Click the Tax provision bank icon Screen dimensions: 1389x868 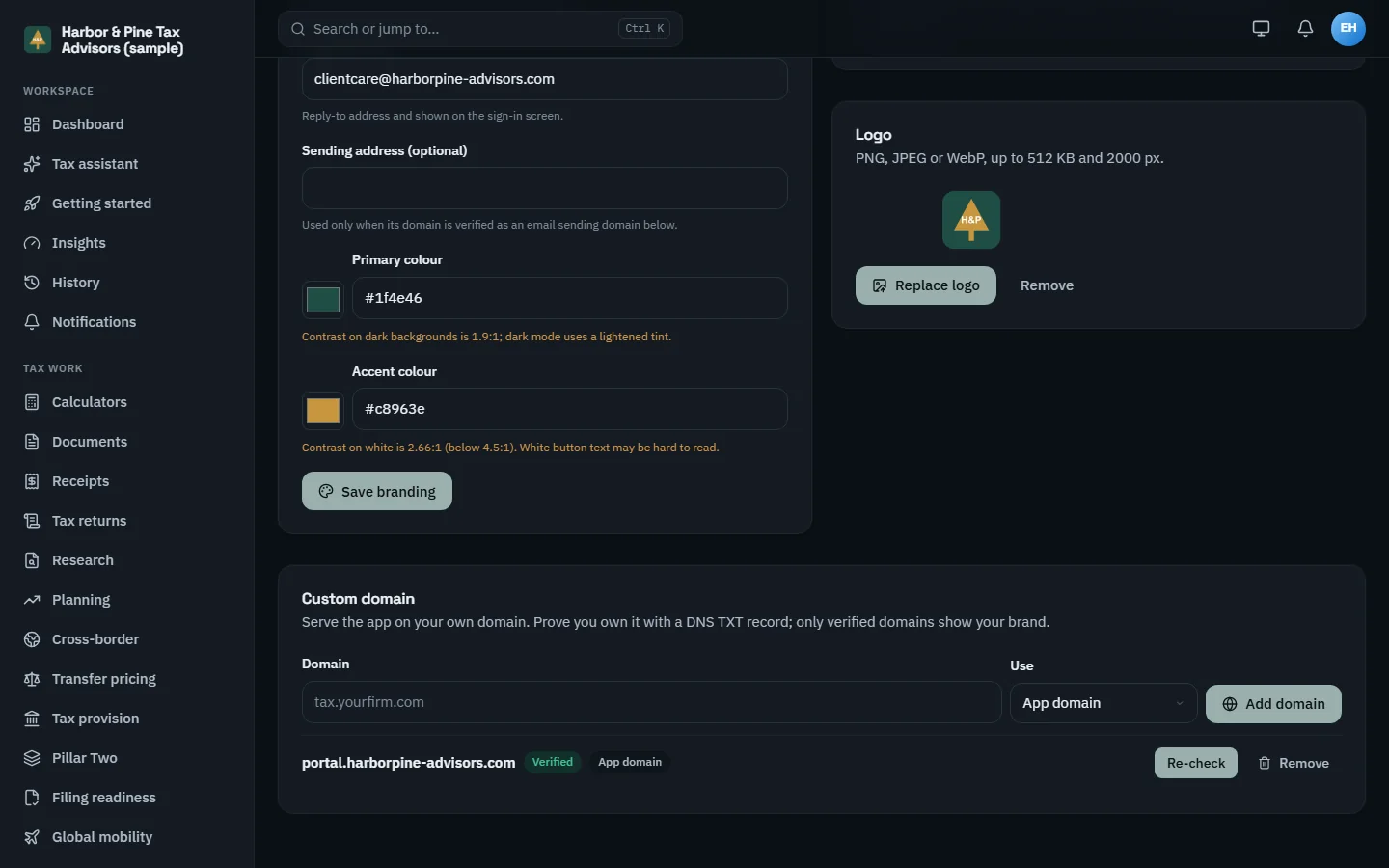32,719
